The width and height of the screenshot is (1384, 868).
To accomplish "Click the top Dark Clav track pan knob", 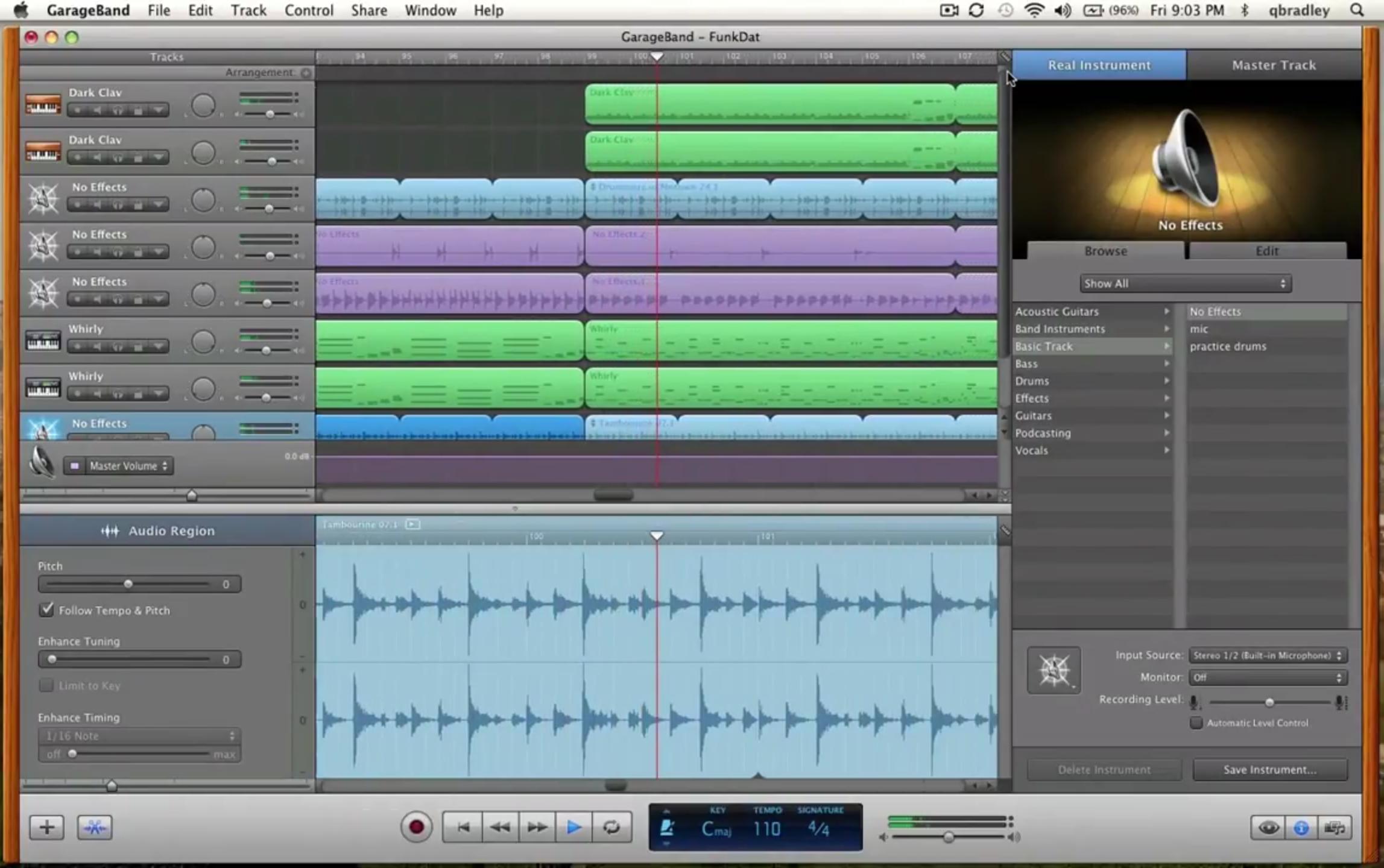I will [x=203, y=106].
